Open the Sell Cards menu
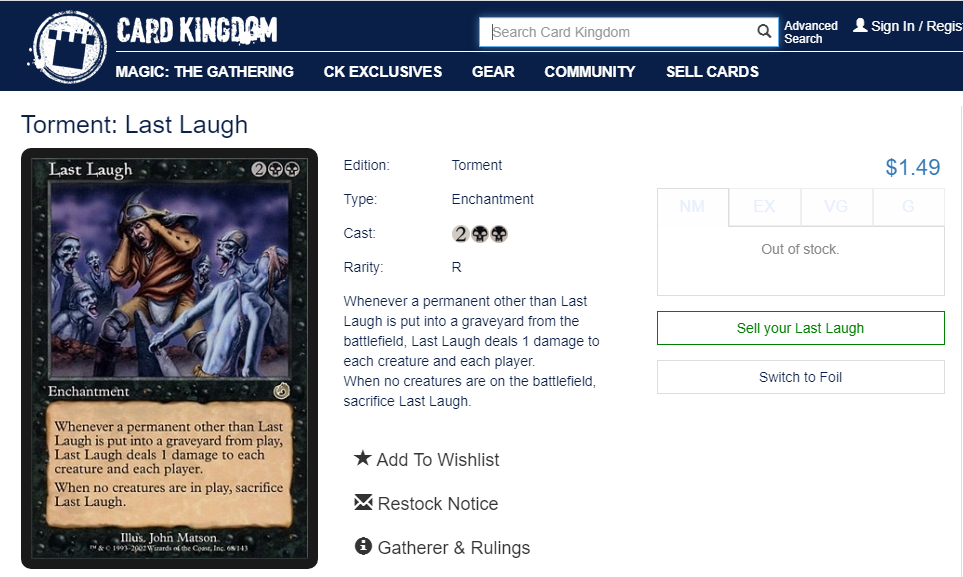The height and width of the screenshot is (577, 963). (x=712, y=72)
